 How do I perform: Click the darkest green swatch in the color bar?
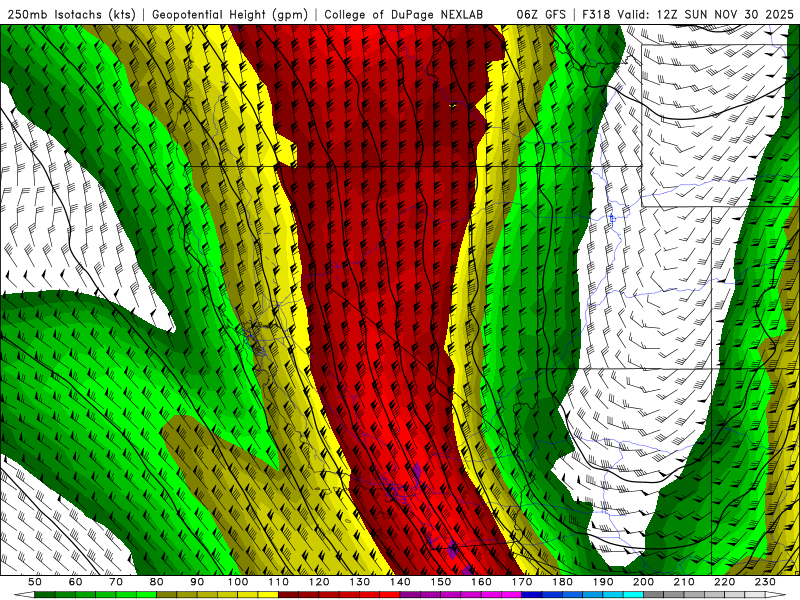(x=44, y=594)
